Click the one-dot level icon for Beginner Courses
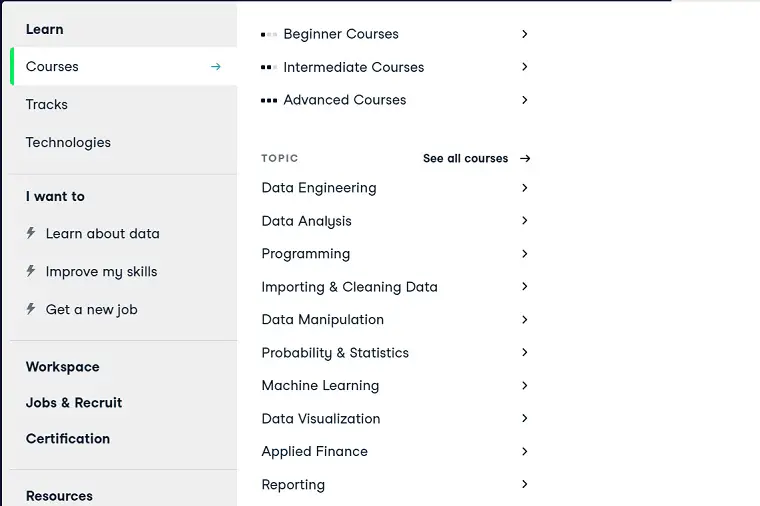Image resolution: width=760 pixels, height=506 pixels. (x=269, y=34)
